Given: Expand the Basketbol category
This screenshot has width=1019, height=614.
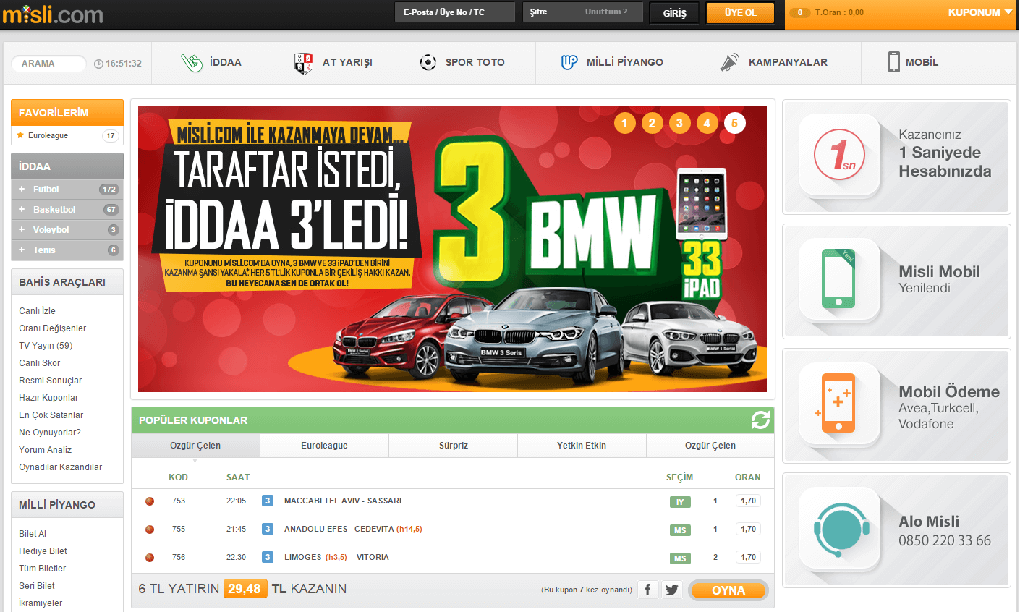Looking at the screenshot, I should 53,210.
